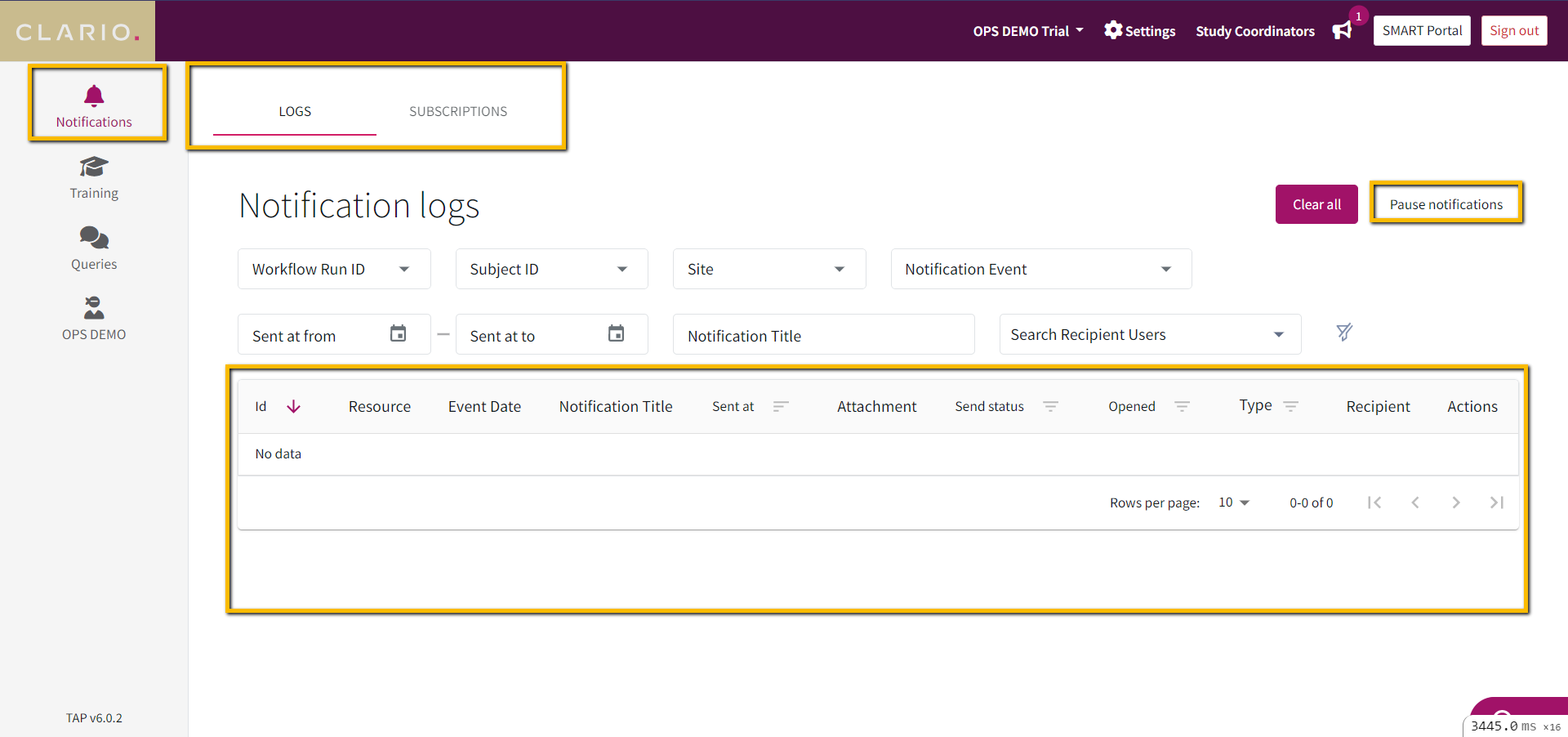Click inside the Notification Title field
Viewport: 1568px width, 737px height.
(822, 335)
